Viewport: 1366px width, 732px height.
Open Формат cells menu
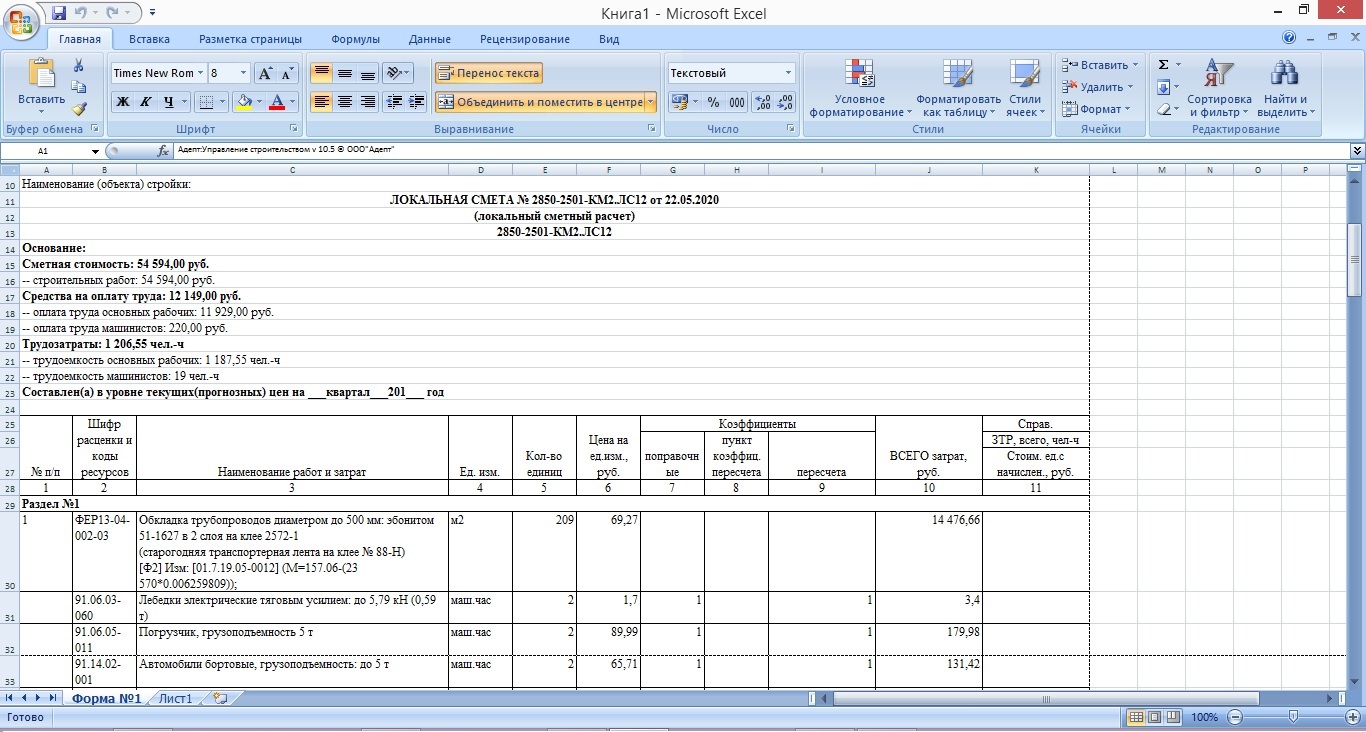(x=1095, y=109)
